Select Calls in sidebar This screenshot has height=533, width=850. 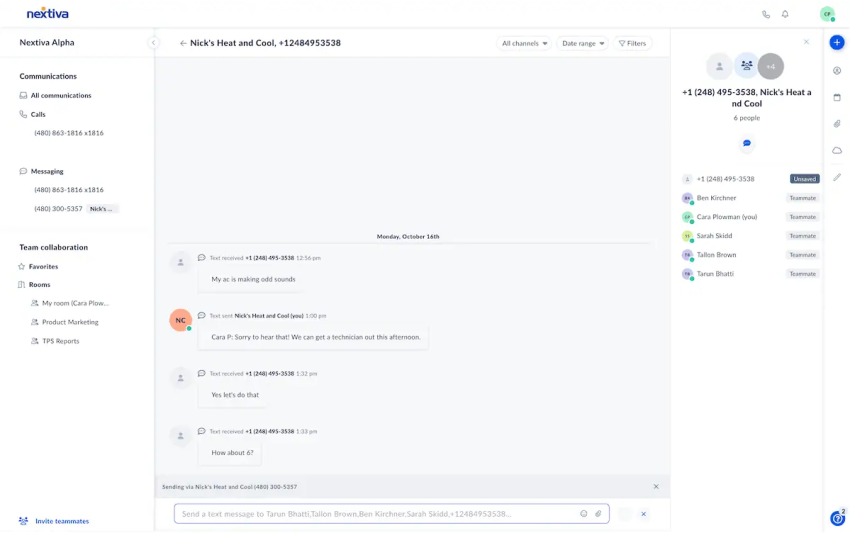tap(38, 114)
